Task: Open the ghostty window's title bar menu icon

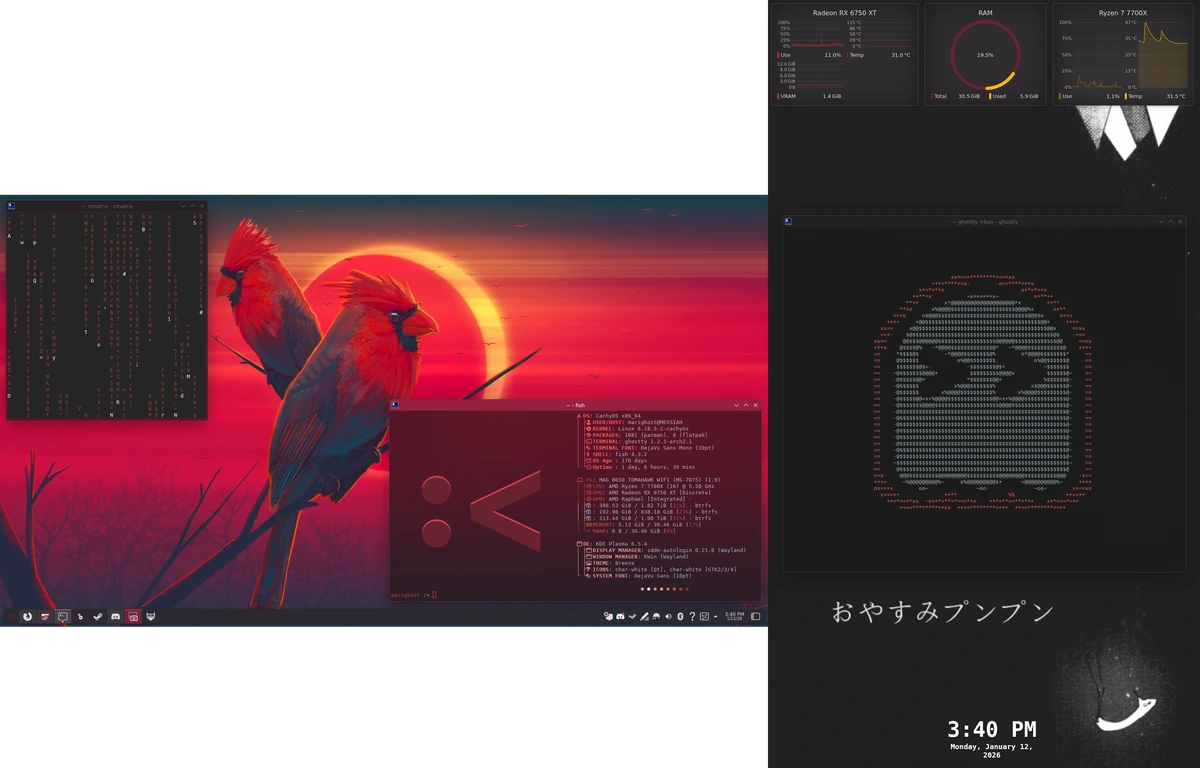Action: pos(788,221)
